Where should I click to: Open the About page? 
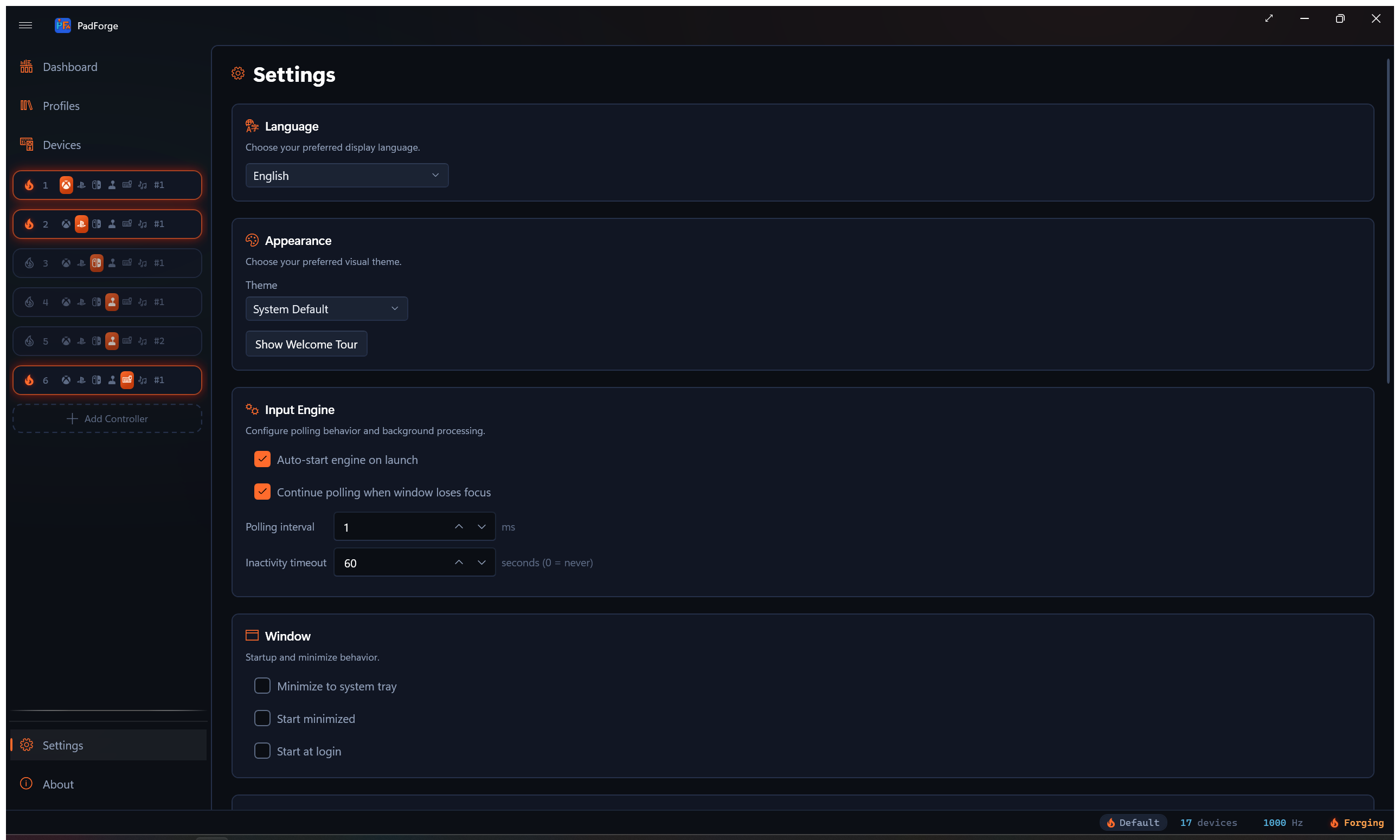(107, 784)
